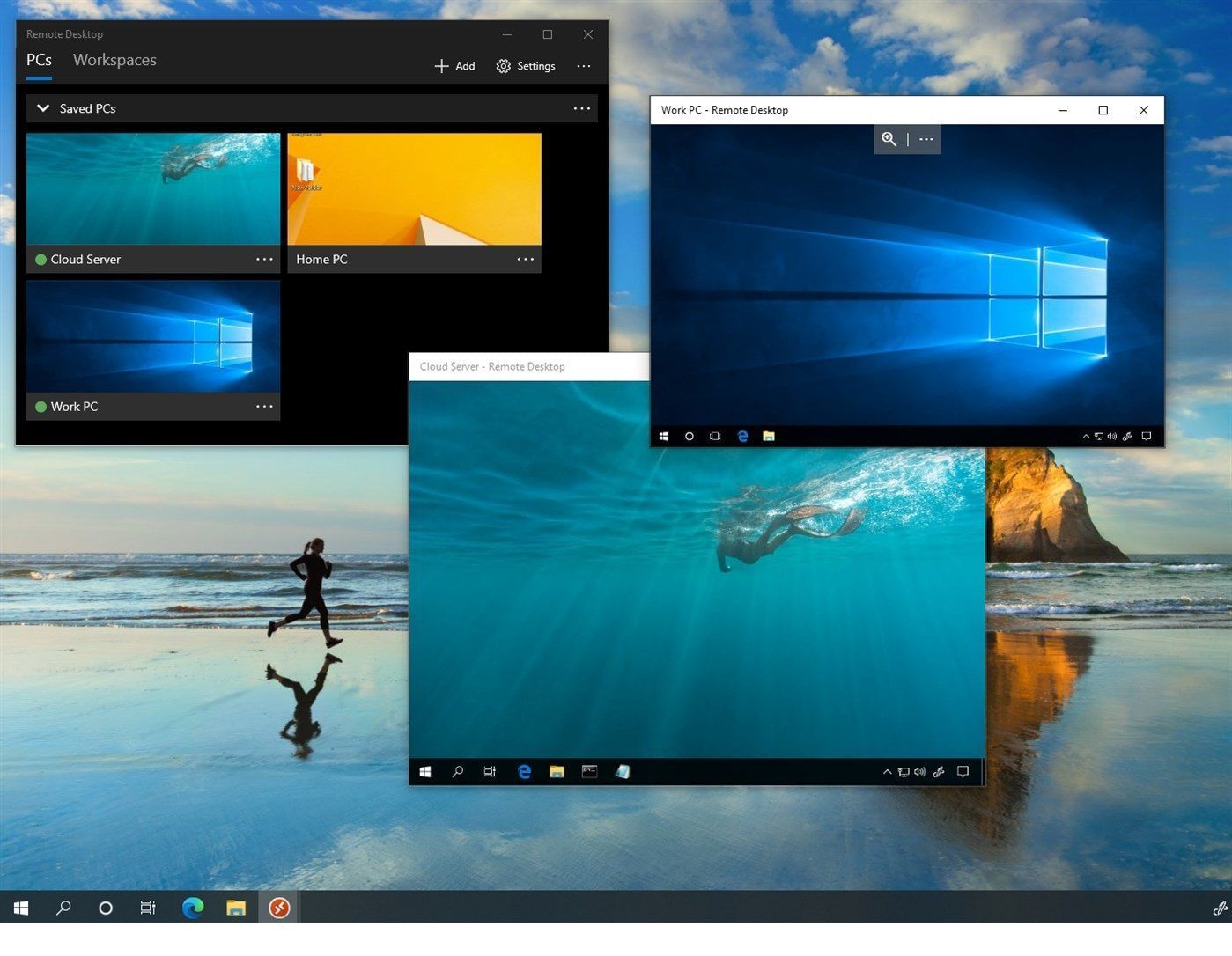Open Task View inside the Cloud Server session
Screen dimensions: 1232x956
click(490, 771)
